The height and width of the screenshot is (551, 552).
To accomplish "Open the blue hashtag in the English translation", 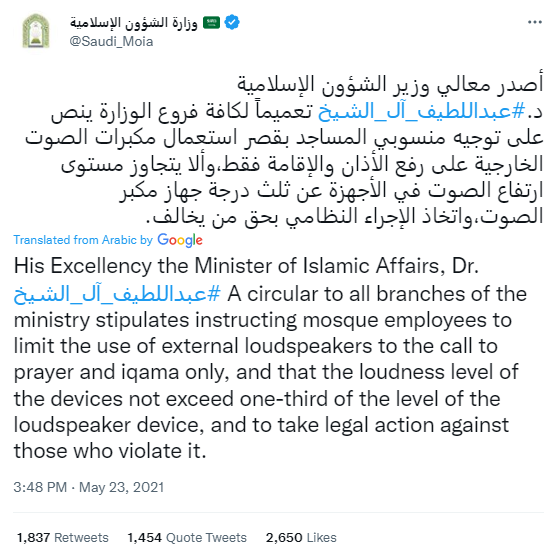I will point(117,294).
